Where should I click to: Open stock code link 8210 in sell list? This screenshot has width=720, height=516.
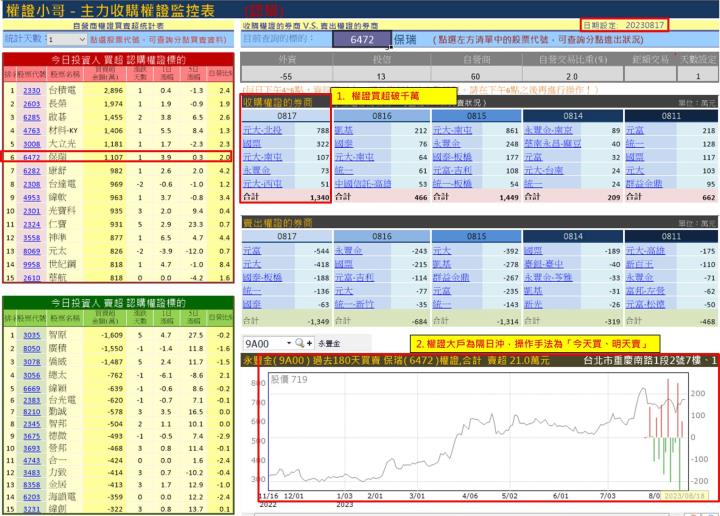coord(32,412)
